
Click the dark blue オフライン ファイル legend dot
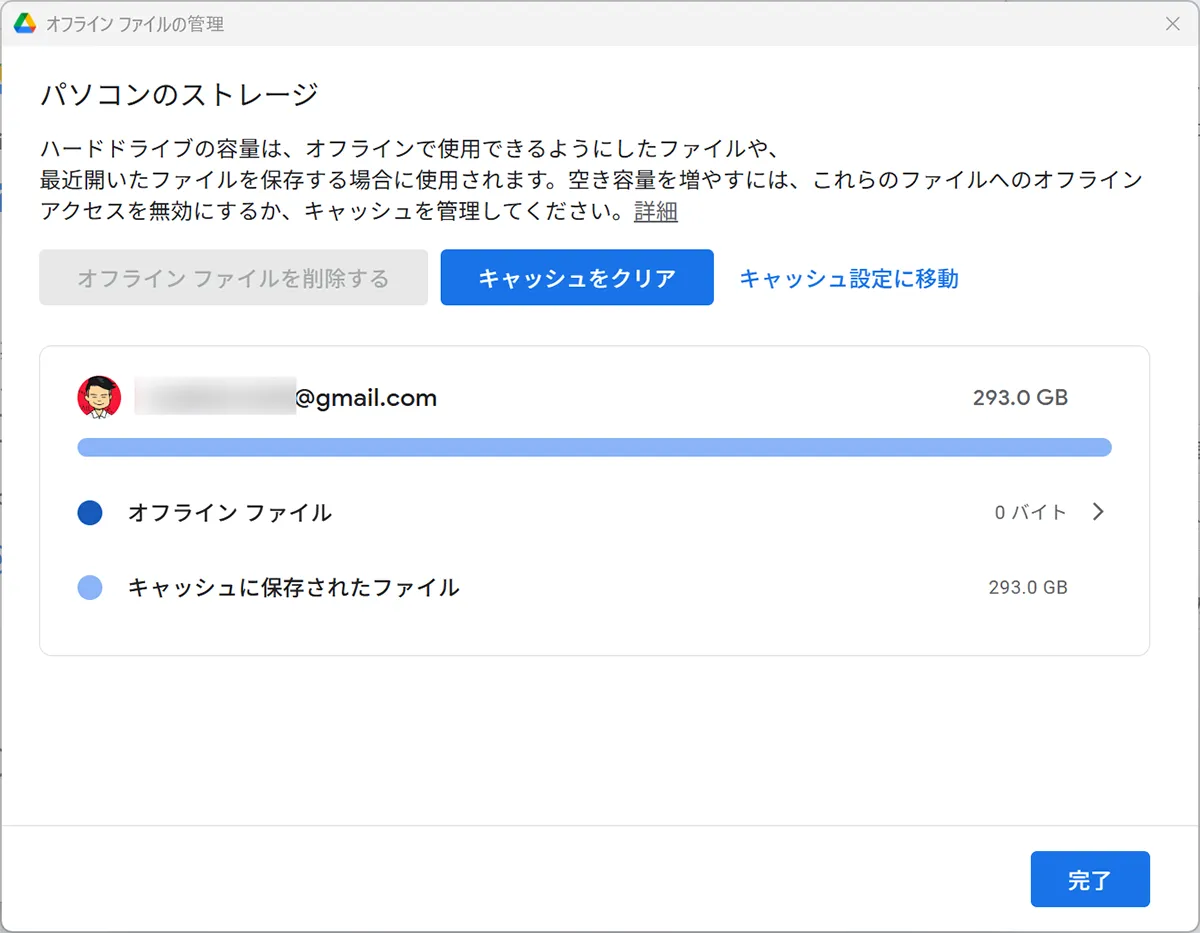tap(90, 513)
